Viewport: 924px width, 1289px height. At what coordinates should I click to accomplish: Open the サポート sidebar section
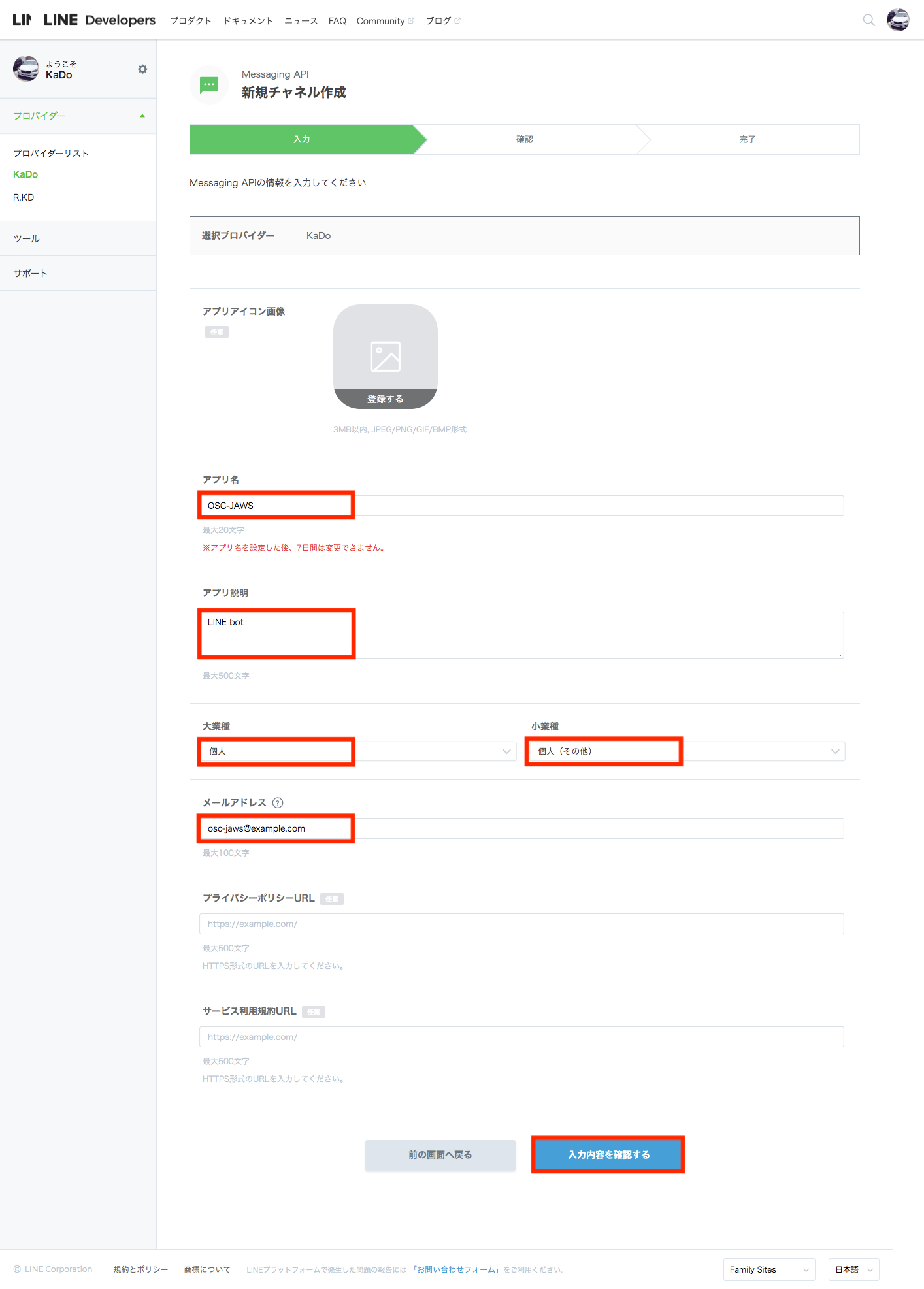[x=78, y=273]
